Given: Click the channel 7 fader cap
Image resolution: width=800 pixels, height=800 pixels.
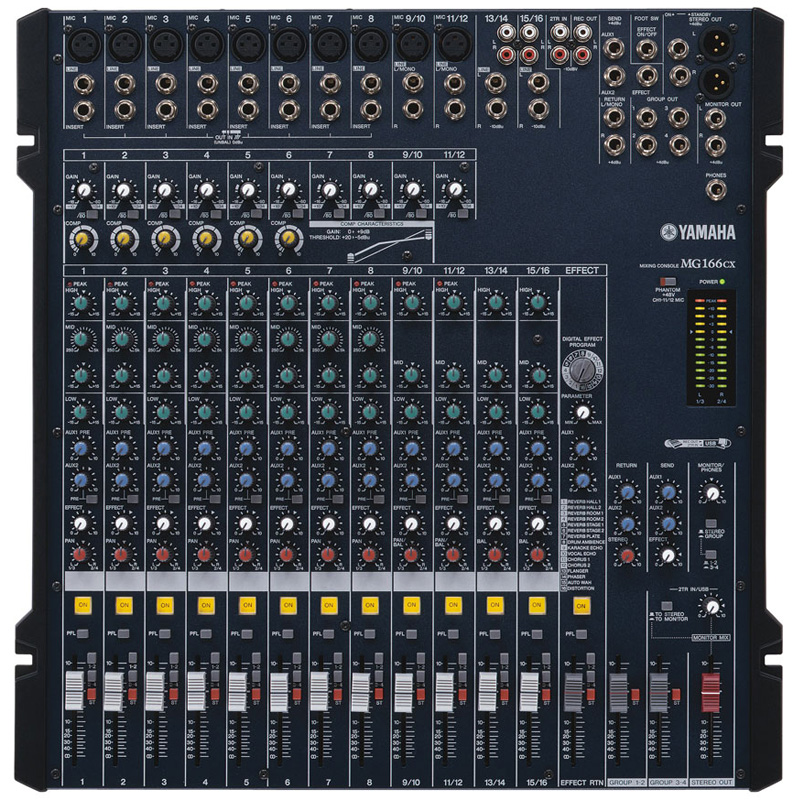Looking at the screenshot, I should [322, 691].
